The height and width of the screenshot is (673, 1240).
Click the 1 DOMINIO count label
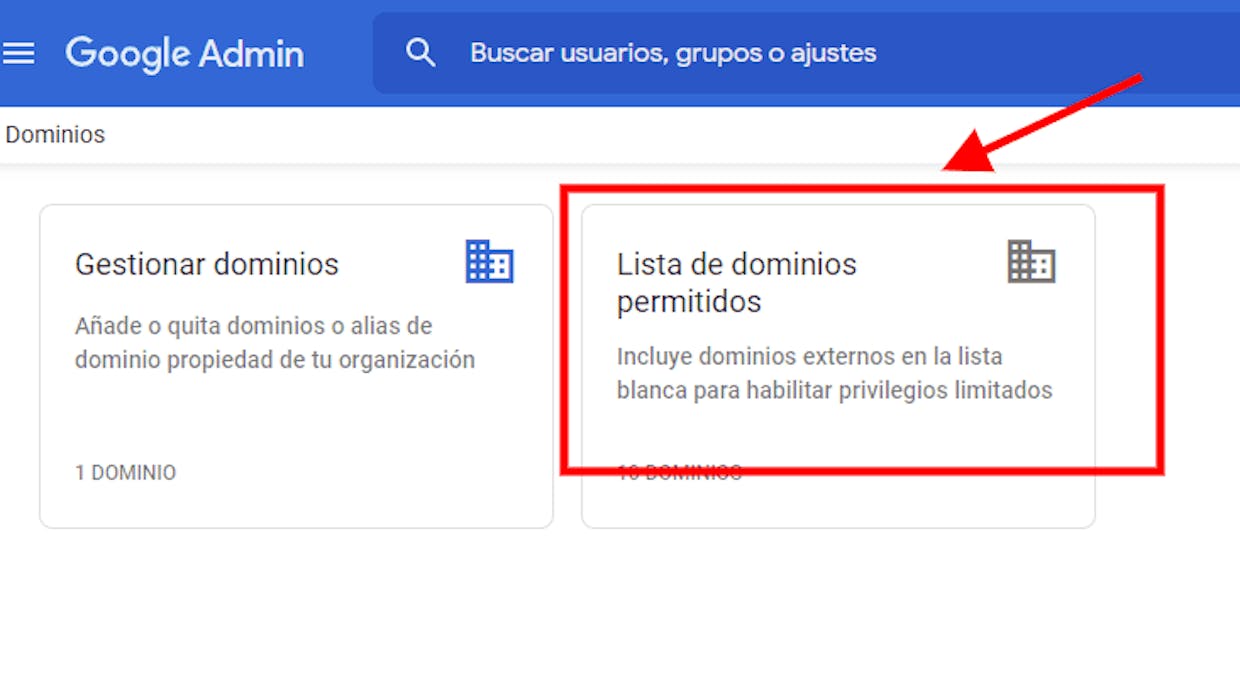[125, 473]
